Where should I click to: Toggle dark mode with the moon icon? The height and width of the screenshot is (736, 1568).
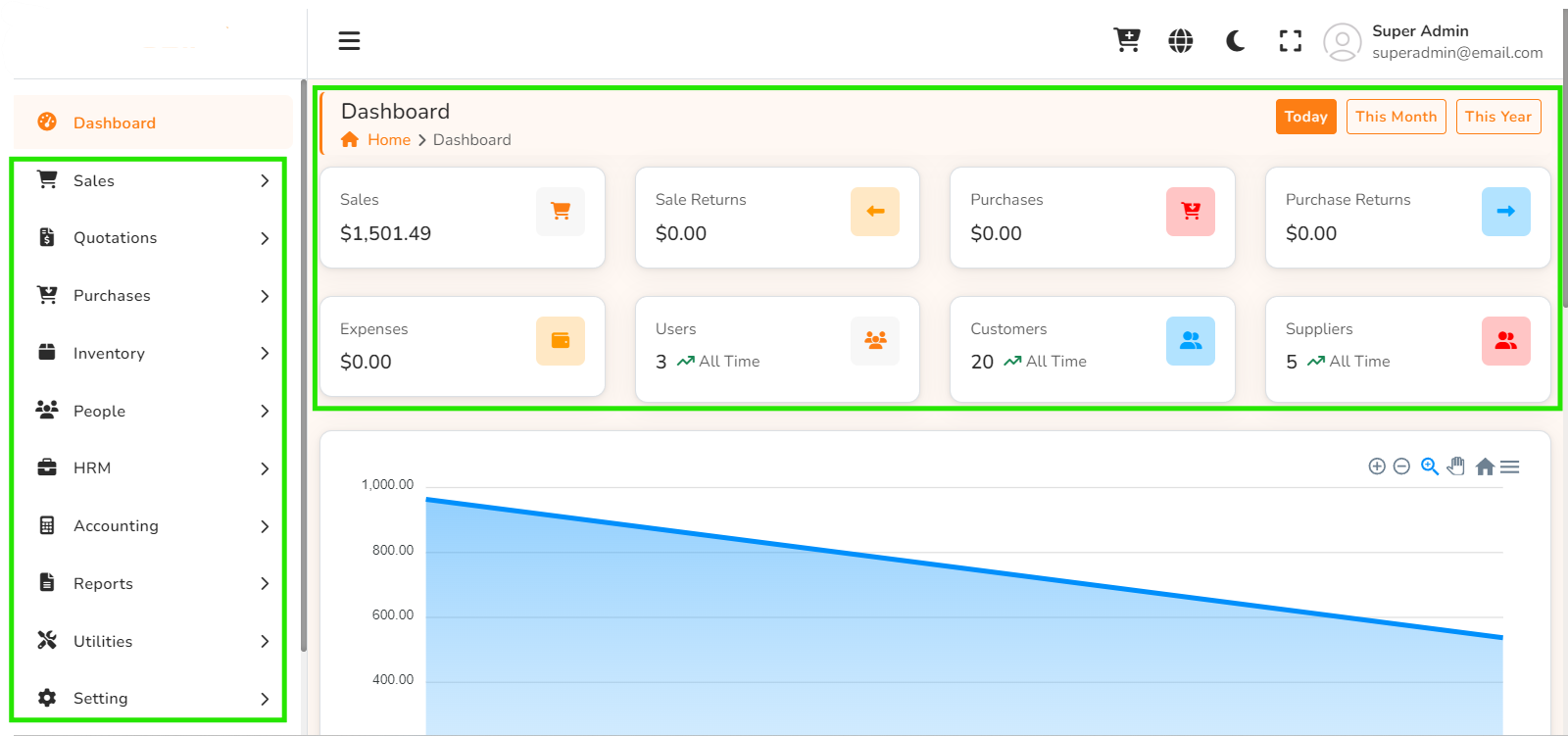pos(1236,40)
